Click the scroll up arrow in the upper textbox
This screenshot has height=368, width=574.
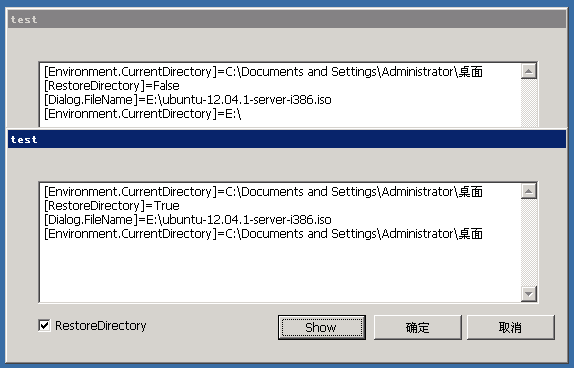529,71
